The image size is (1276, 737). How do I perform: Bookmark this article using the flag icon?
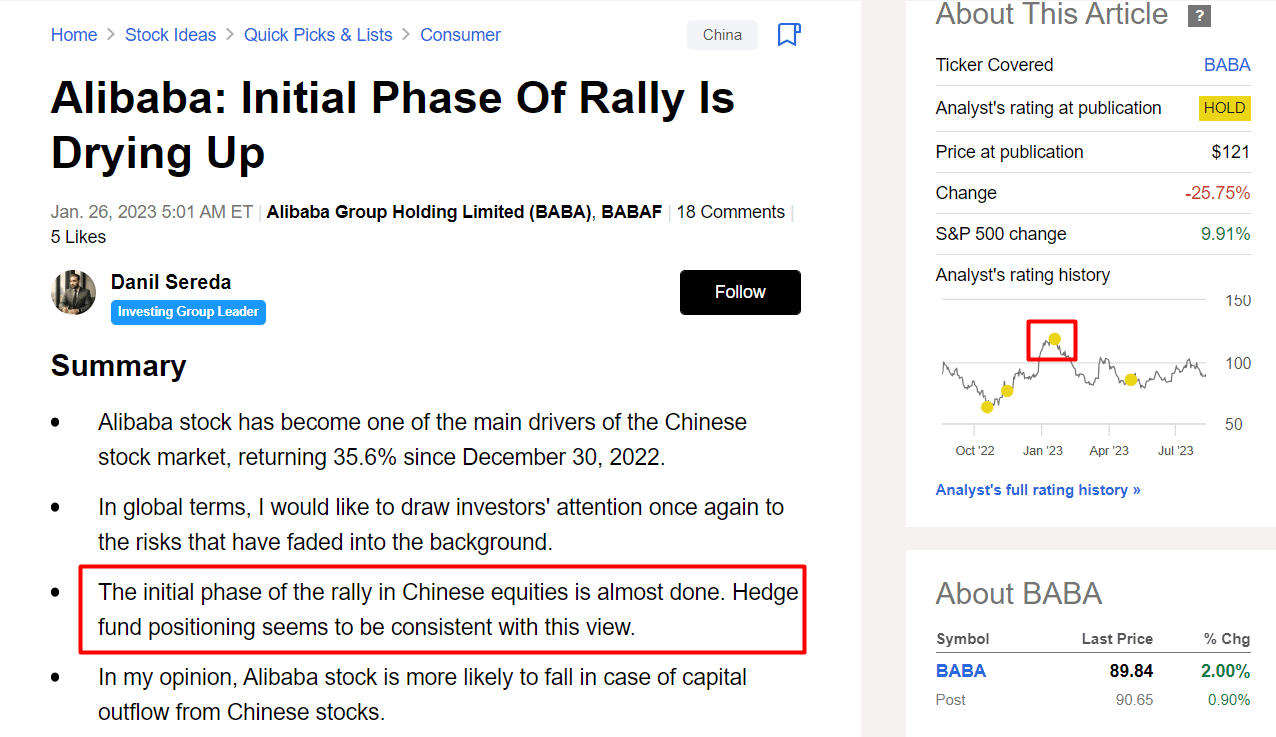point(789,34)
